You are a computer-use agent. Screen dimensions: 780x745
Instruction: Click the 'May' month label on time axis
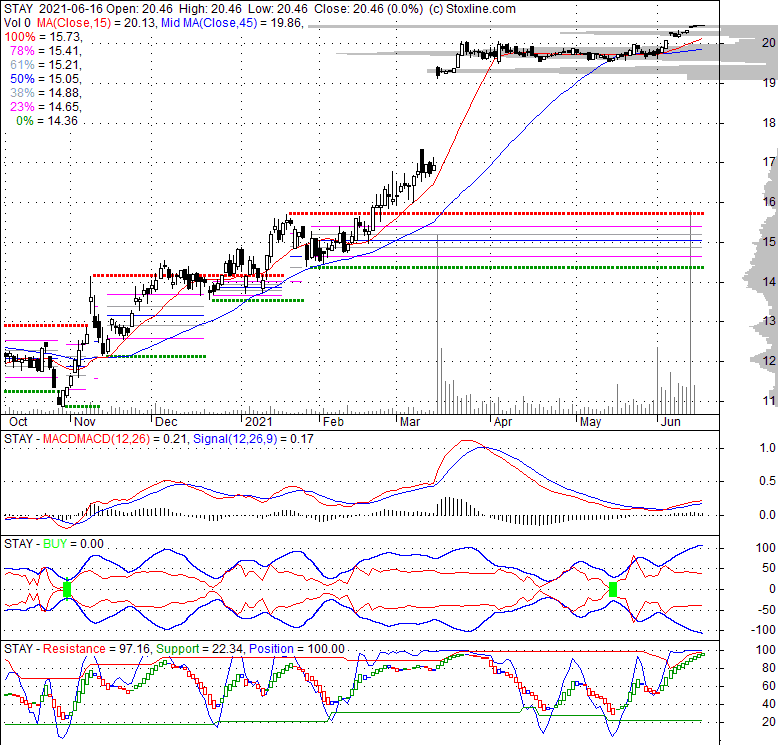click(590, 422)
